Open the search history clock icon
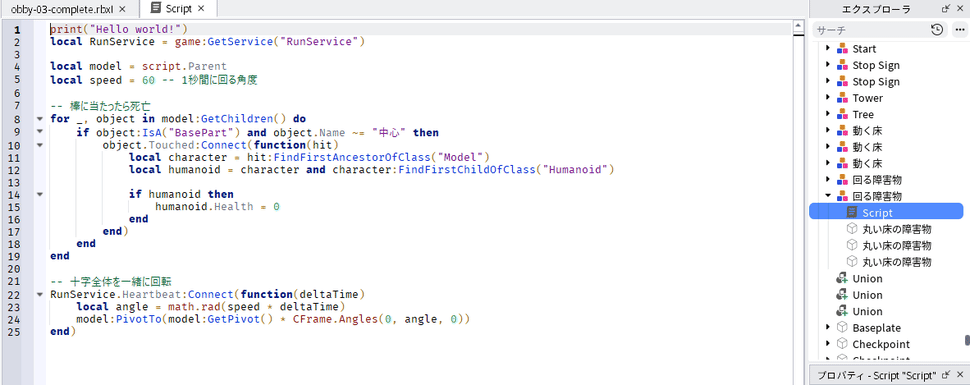 937,29
